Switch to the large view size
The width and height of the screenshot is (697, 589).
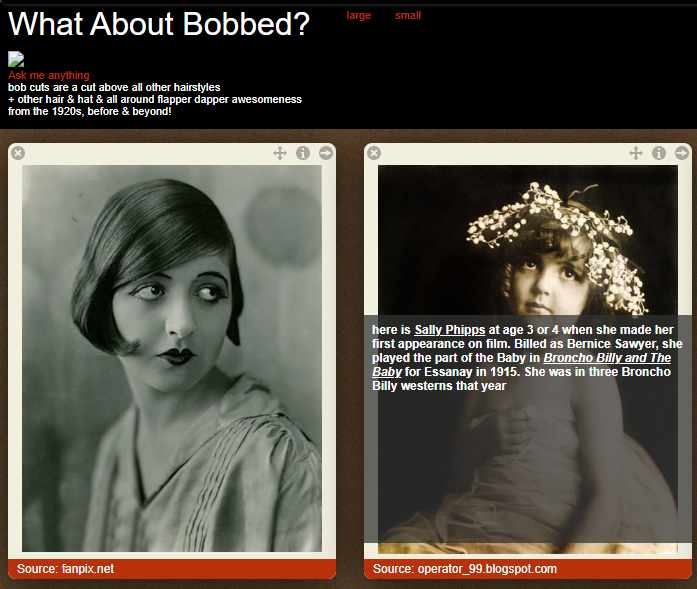coord(358,15)
